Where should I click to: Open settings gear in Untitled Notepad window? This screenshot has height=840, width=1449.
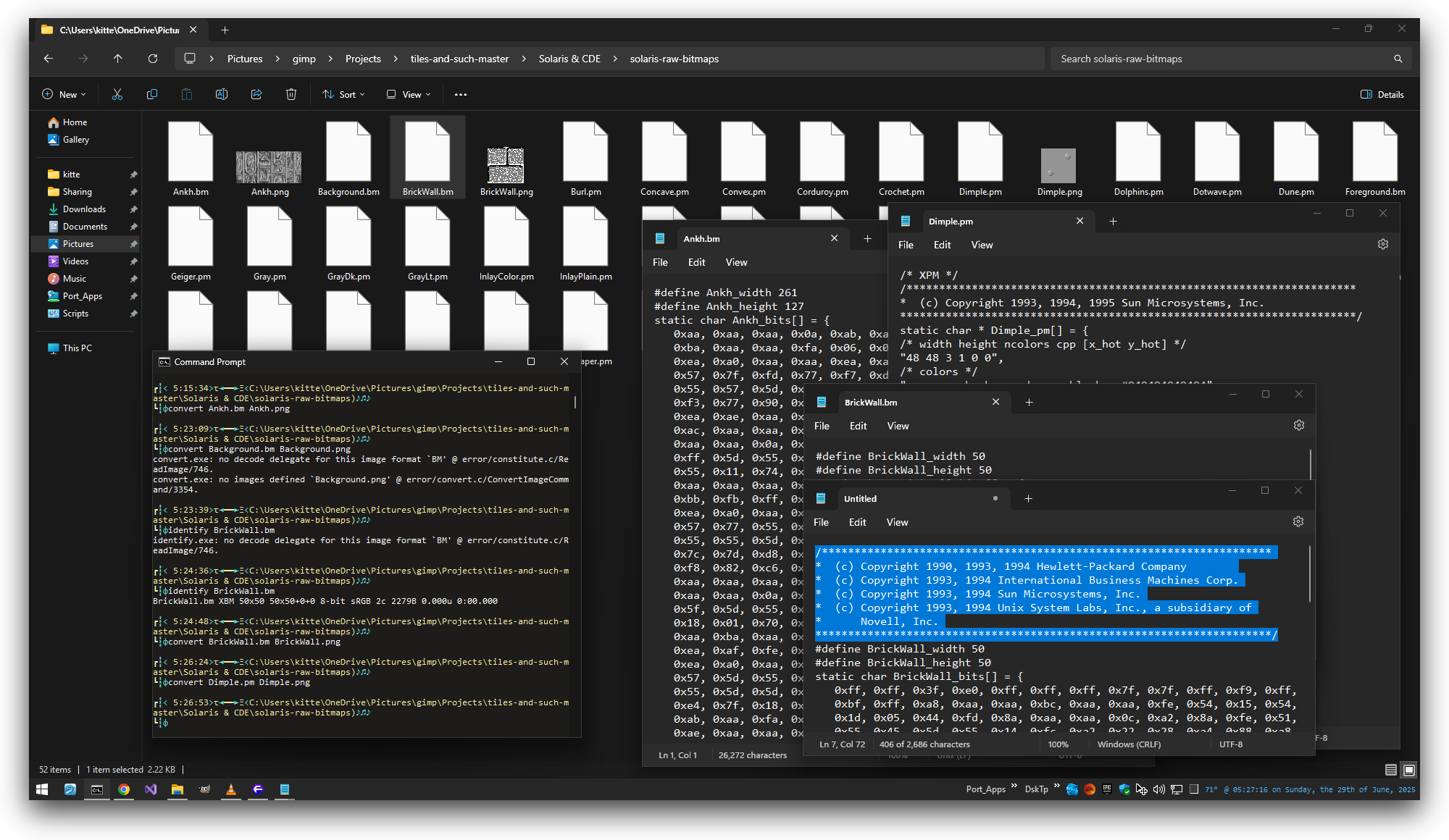coord(1298,522)
